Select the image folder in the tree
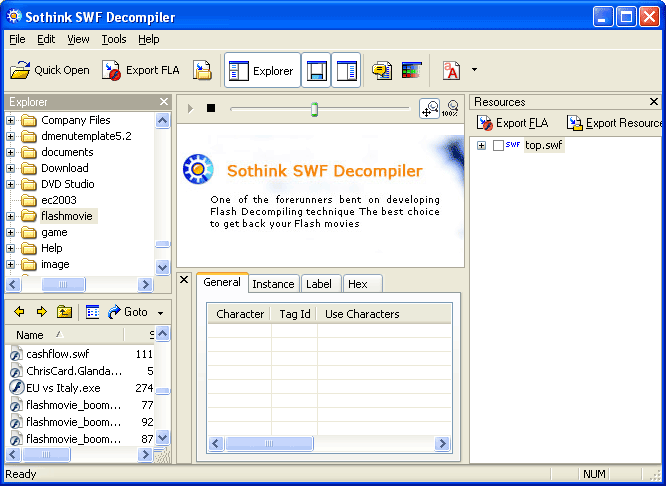Image resolution: width=666 pixels, height=486 pixels. coord(55,264)
